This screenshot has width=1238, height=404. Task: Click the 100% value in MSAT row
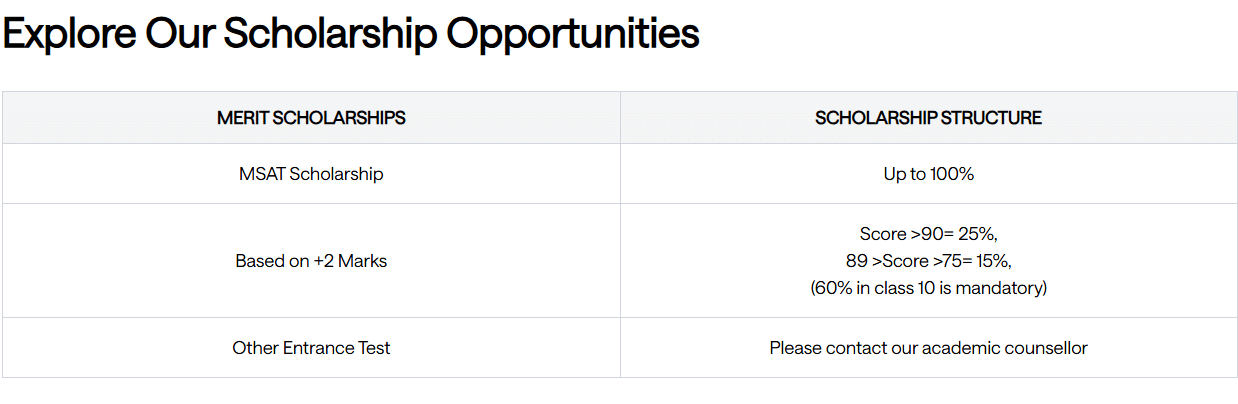point(951,174)
